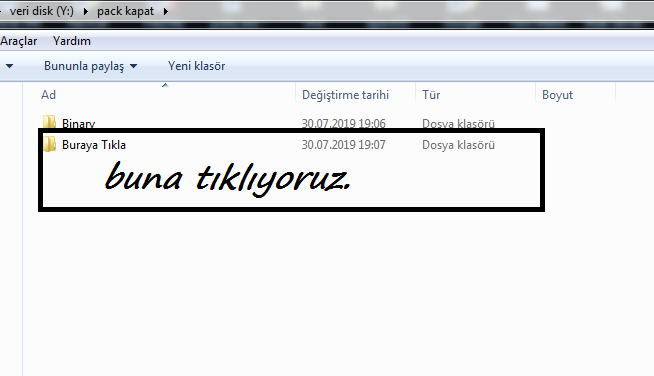Viewport: 654px width, 376px height.
Task: Open the Yardım menu
Action: [72, 41]
